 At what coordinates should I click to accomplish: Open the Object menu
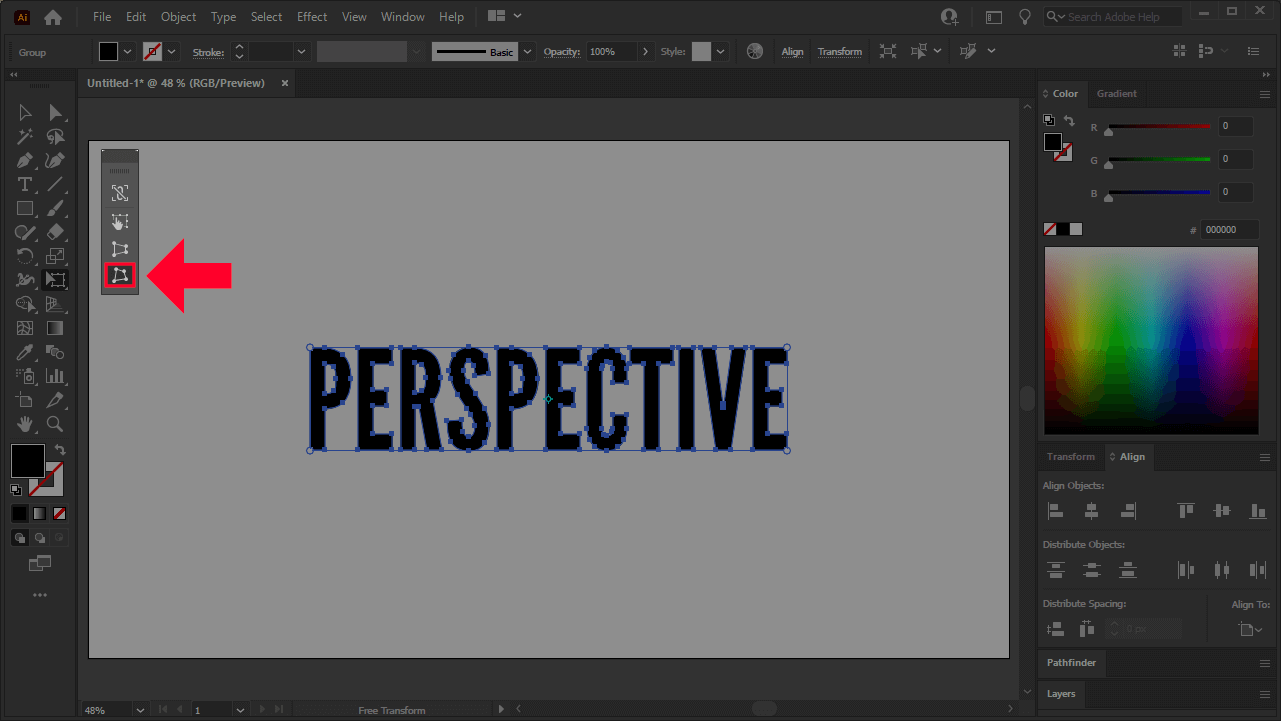[179, 17]
